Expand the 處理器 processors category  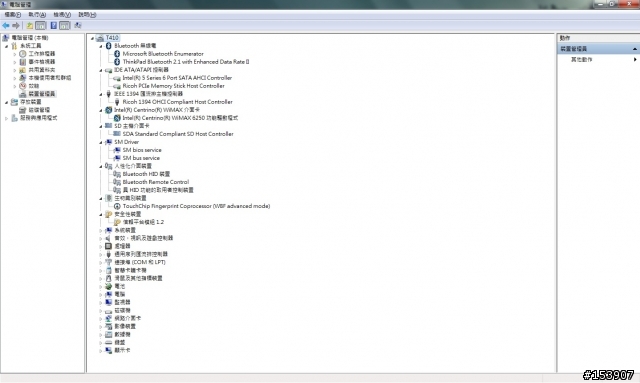pos(101,246)
